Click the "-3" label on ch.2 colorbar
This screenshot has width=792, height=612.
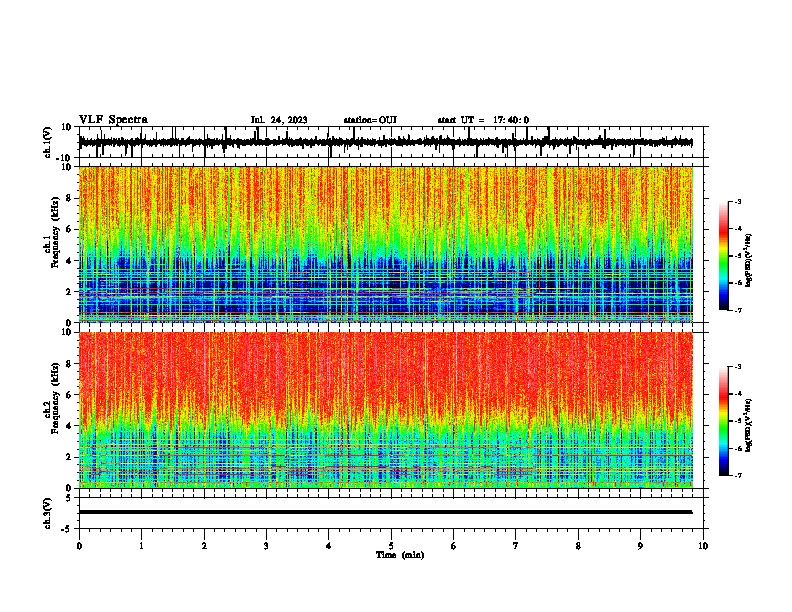pos(738,367)
